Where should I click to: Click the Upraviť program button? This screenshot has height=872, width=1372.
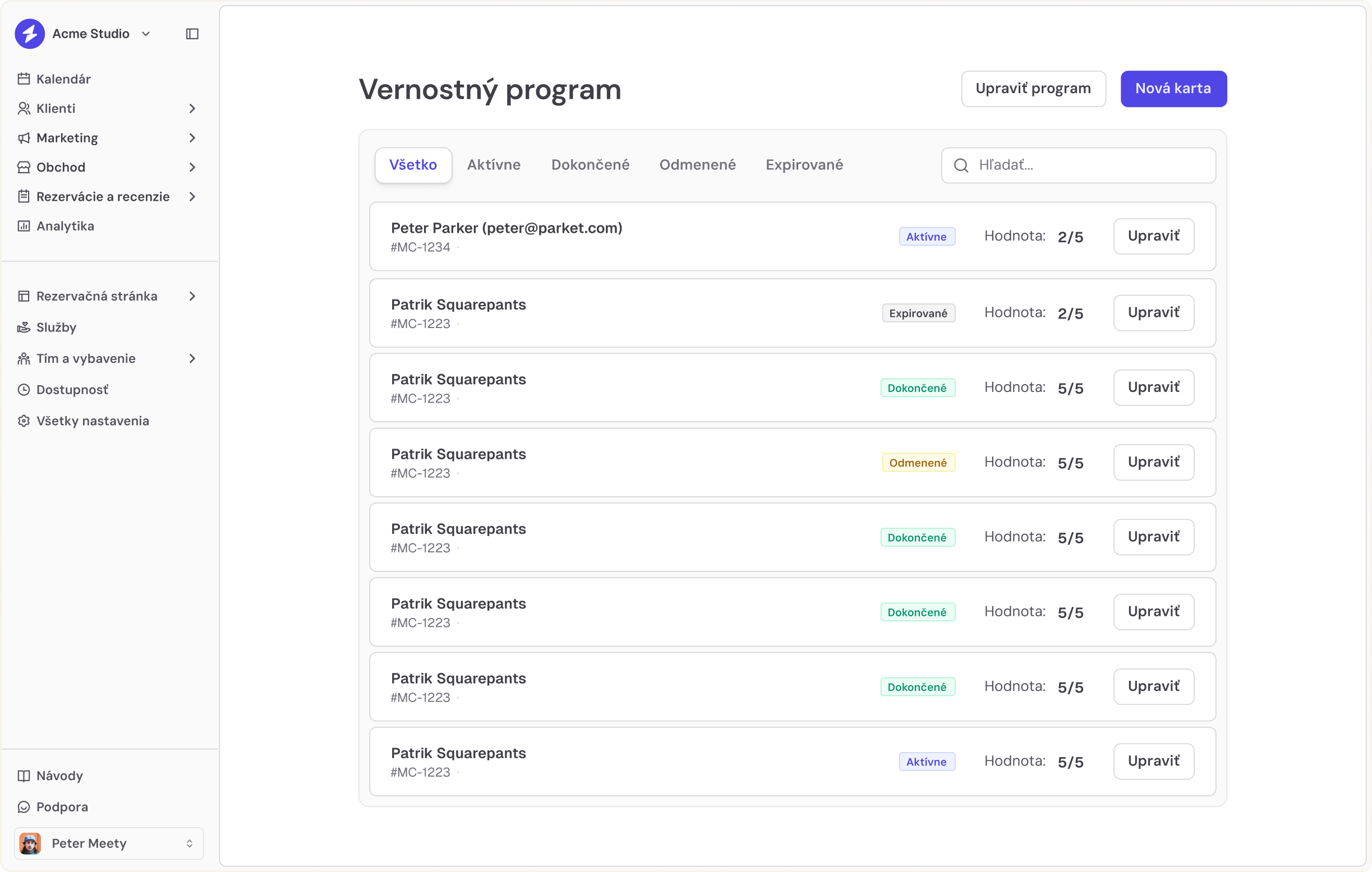[x=1033, y=89]
